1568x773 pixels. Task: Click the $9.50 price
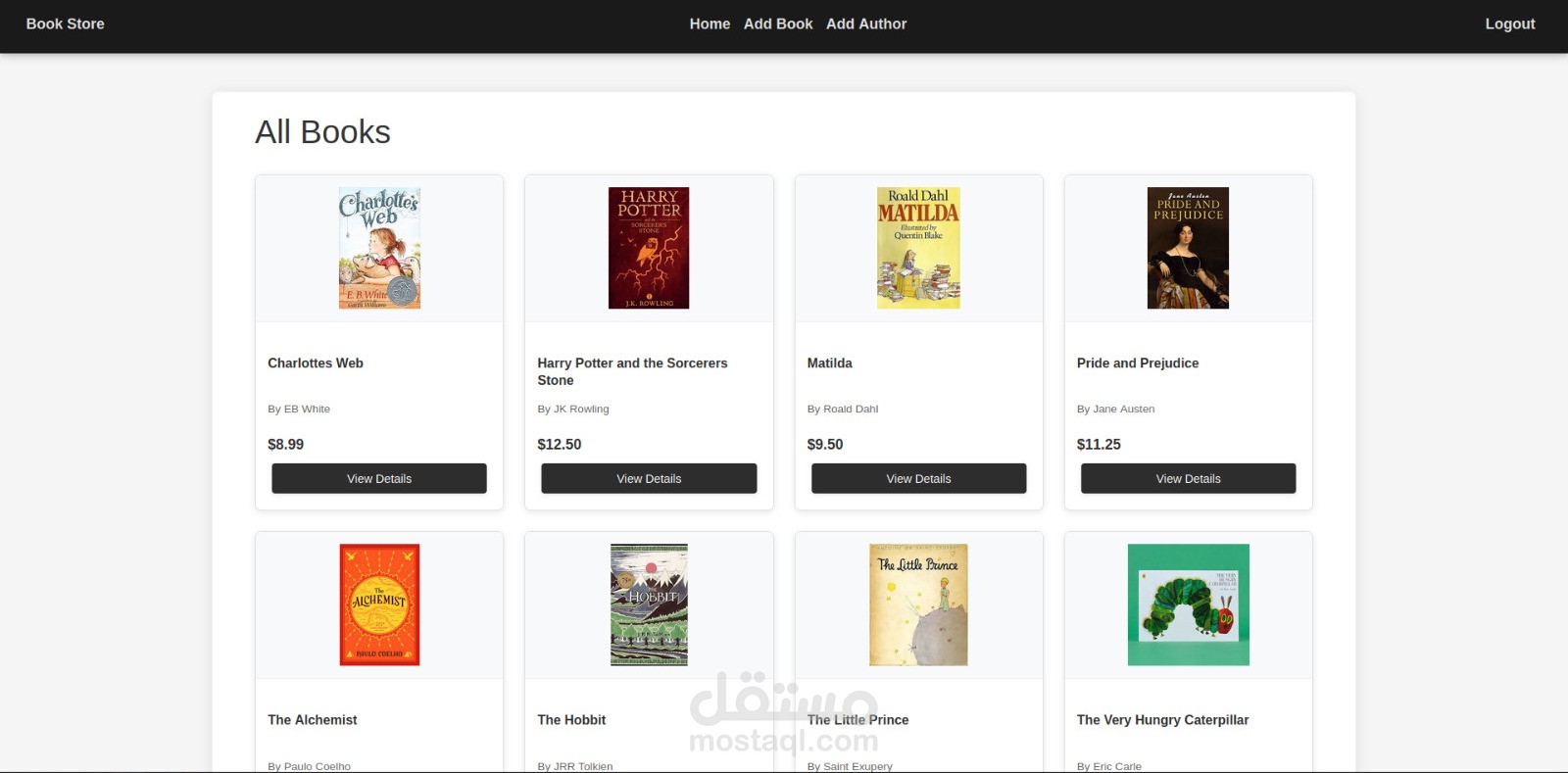tap(825, 444)
